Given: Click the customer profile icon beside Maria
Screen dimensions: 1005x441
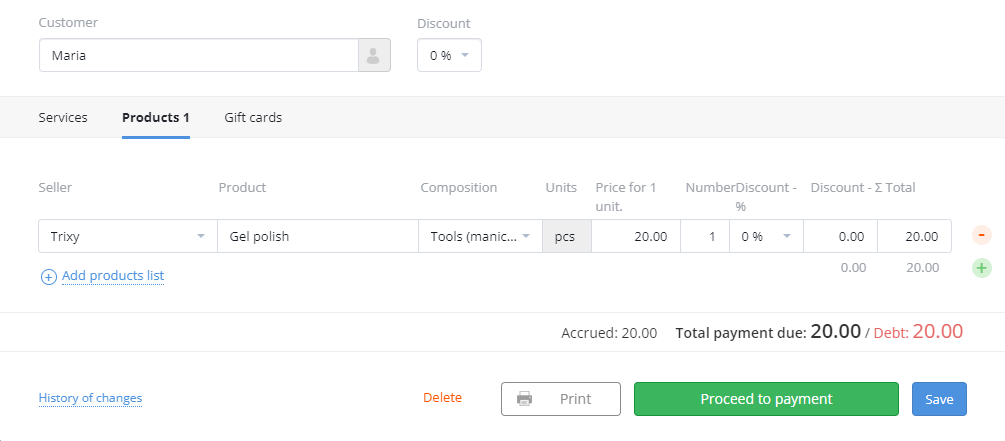Looking at the screenshot, I should 374,55.
